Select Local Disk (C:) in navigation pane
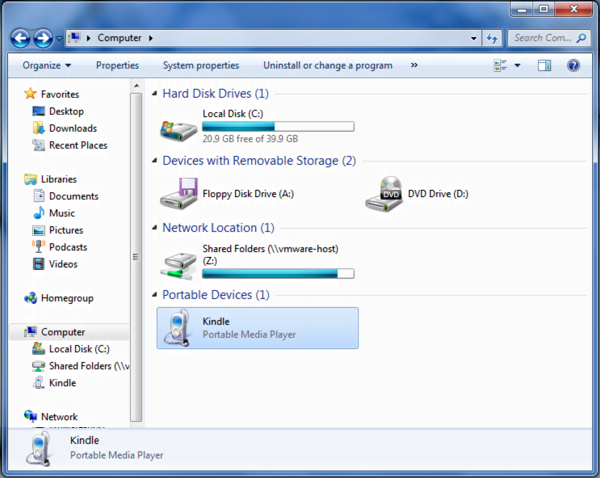 point(79,349)
